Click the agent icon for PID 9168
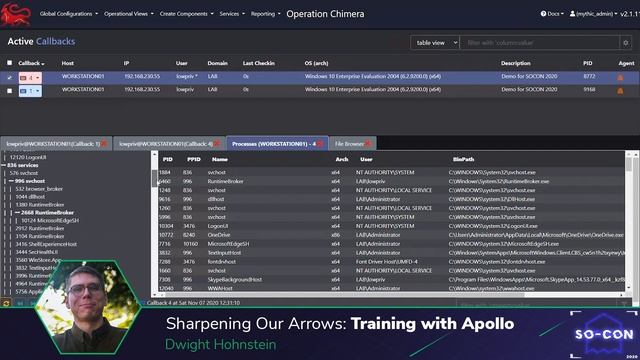The height and width of the screenshot is (360, 640). tap(620, 91)
